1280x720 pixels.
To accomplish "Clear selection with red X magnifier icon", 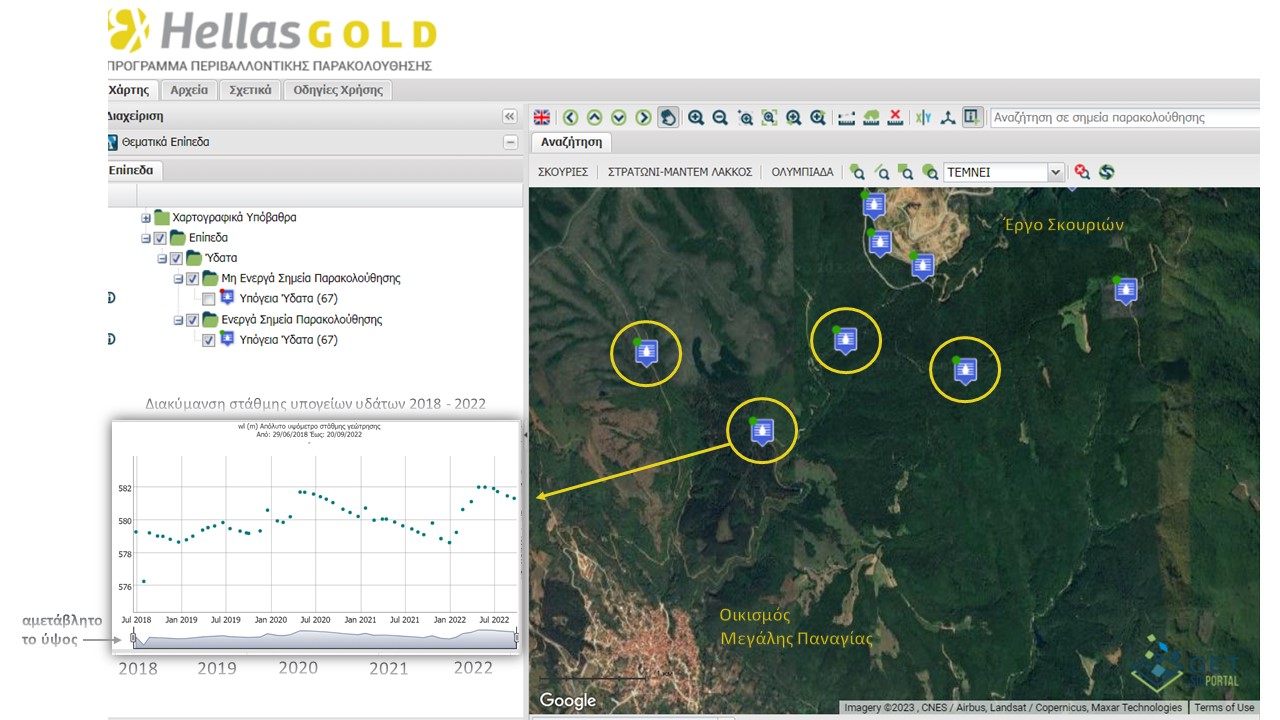I will tap(1082, 172).
